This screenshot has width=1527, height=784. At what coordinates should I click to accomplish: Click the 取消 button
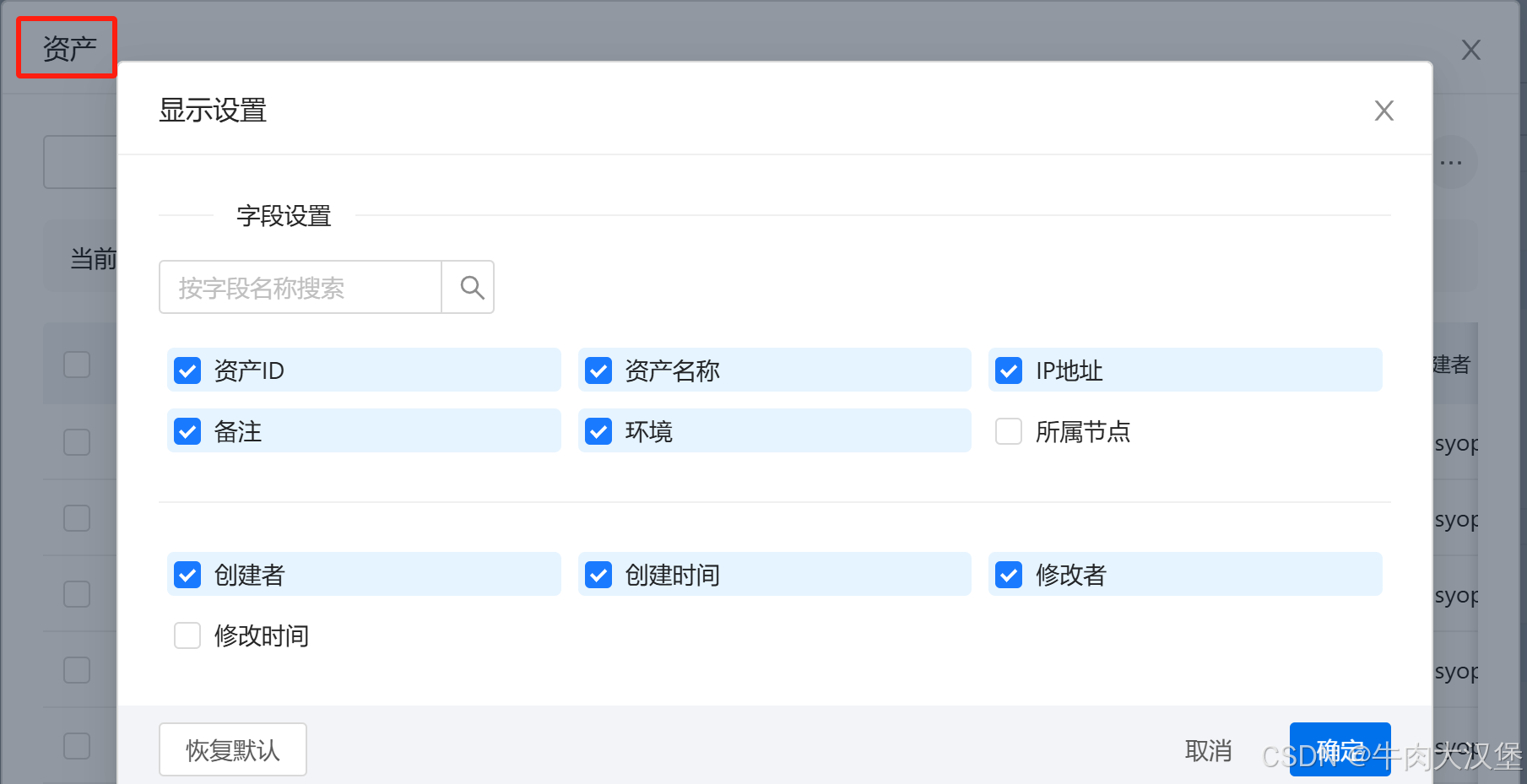pyautogui.click(x=1208, y=750)
